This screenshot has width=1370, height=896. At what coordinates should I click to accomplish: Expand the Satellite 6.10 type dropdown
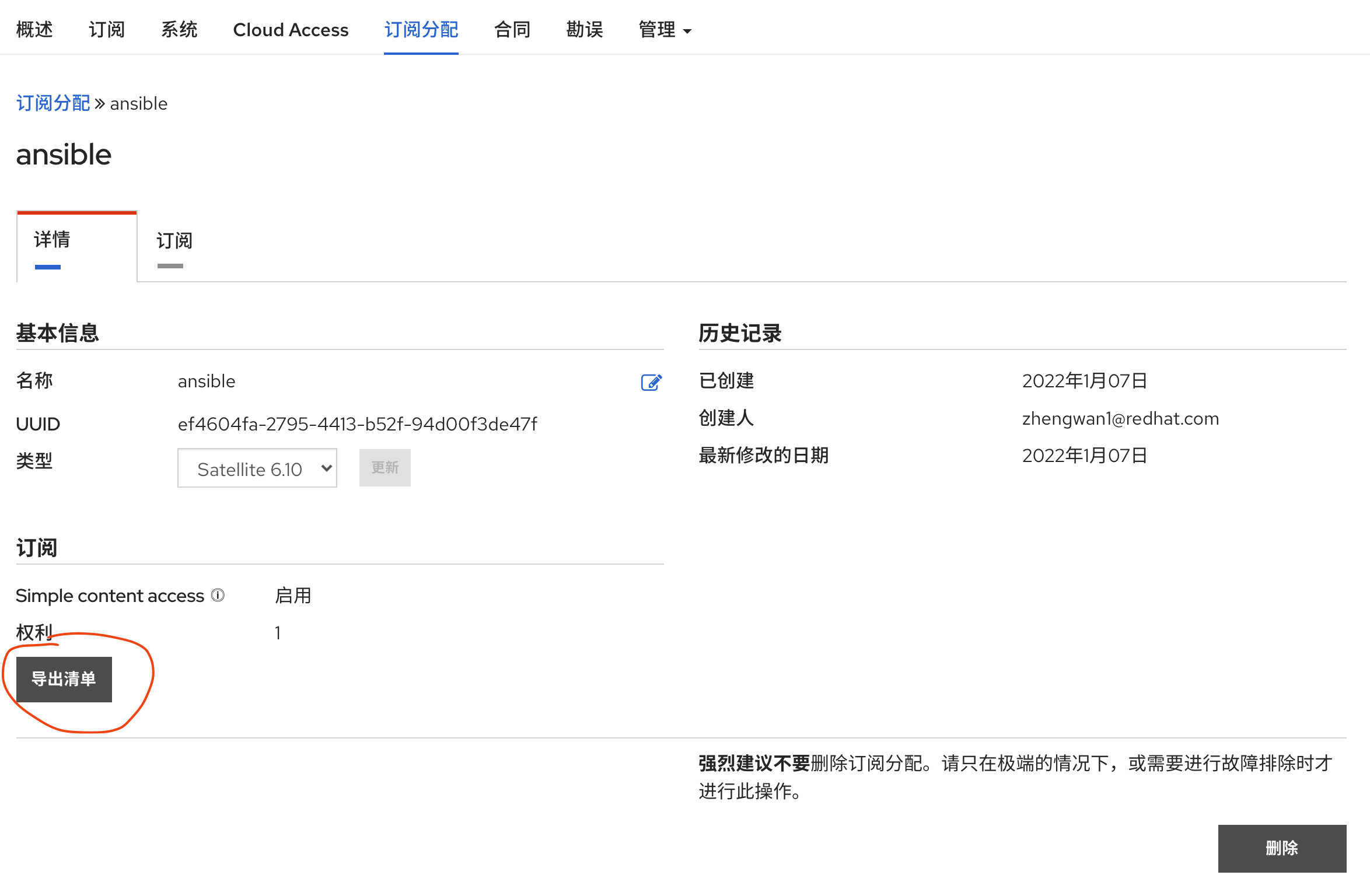pyautogui.click(x=257, y=468)
